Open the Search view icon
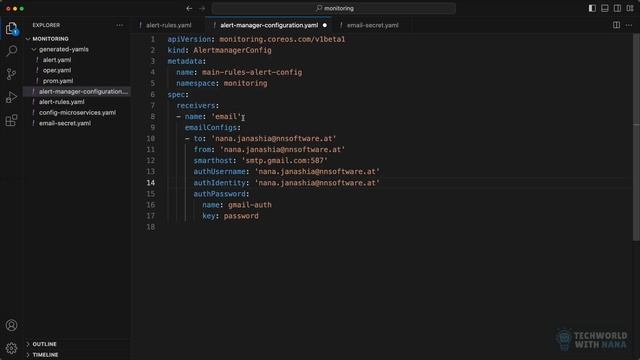 [x=11, y=51]
